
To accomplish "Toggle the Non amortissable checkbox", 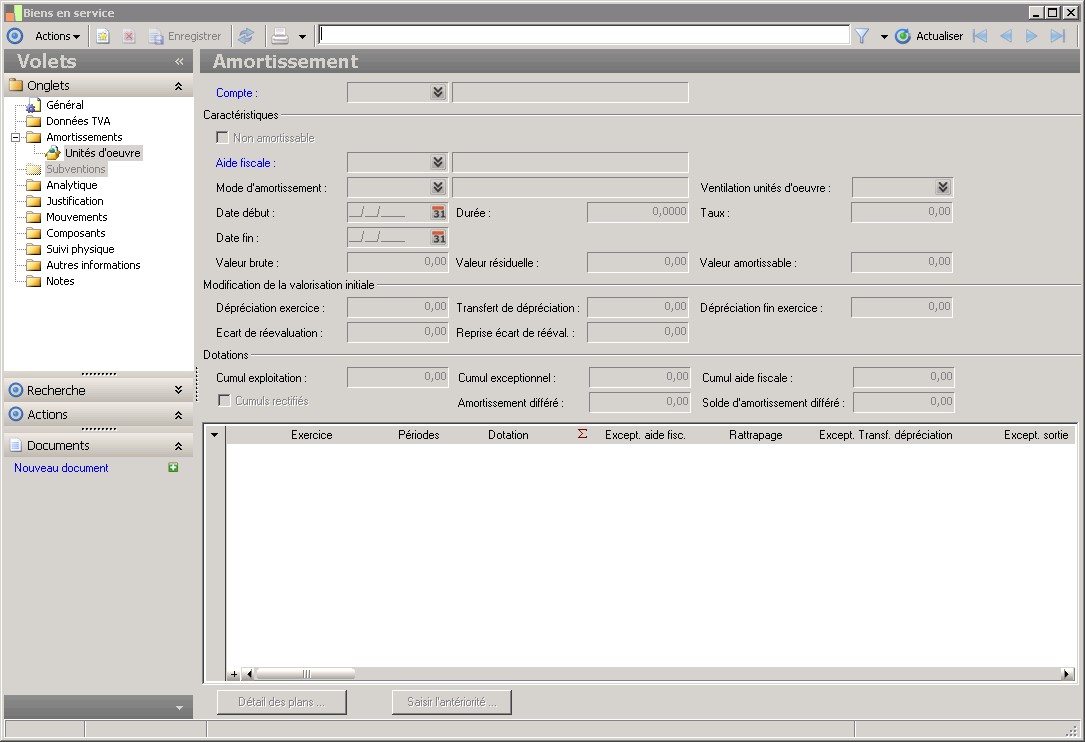I will tap(223, 138).
